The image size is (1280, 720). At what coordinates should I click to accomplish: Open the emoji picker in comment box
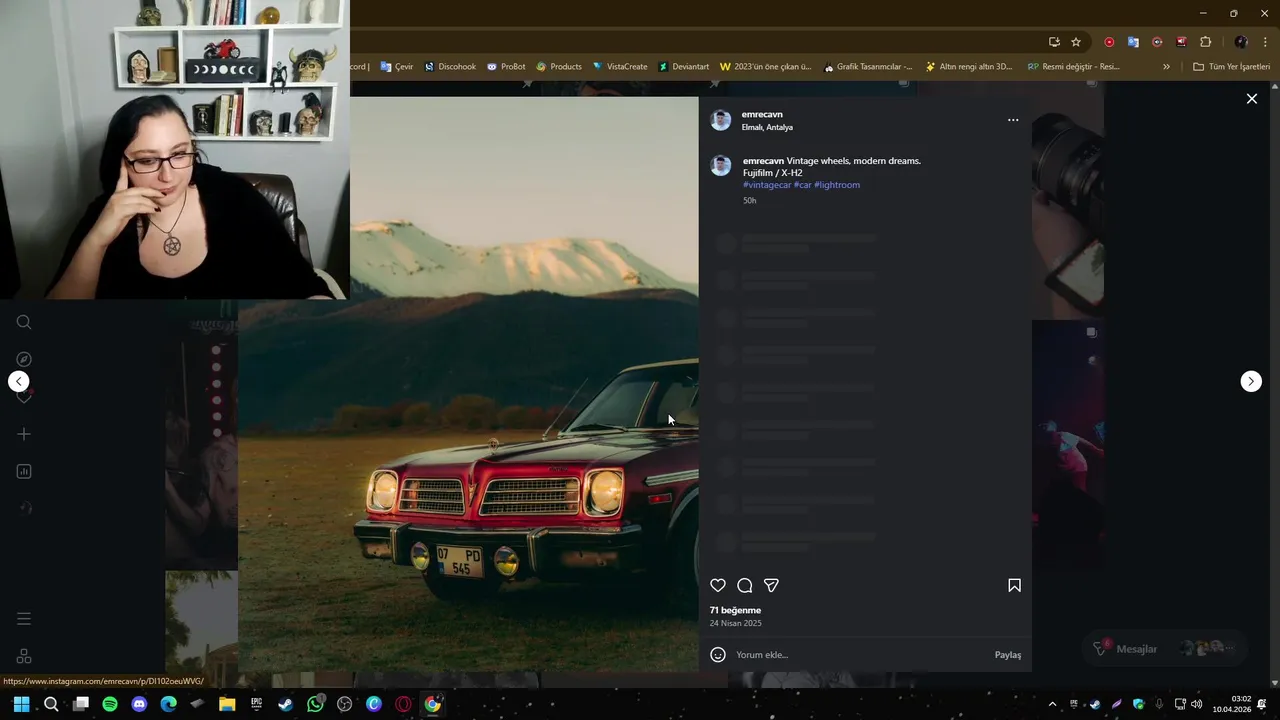(x=718, y=655)
